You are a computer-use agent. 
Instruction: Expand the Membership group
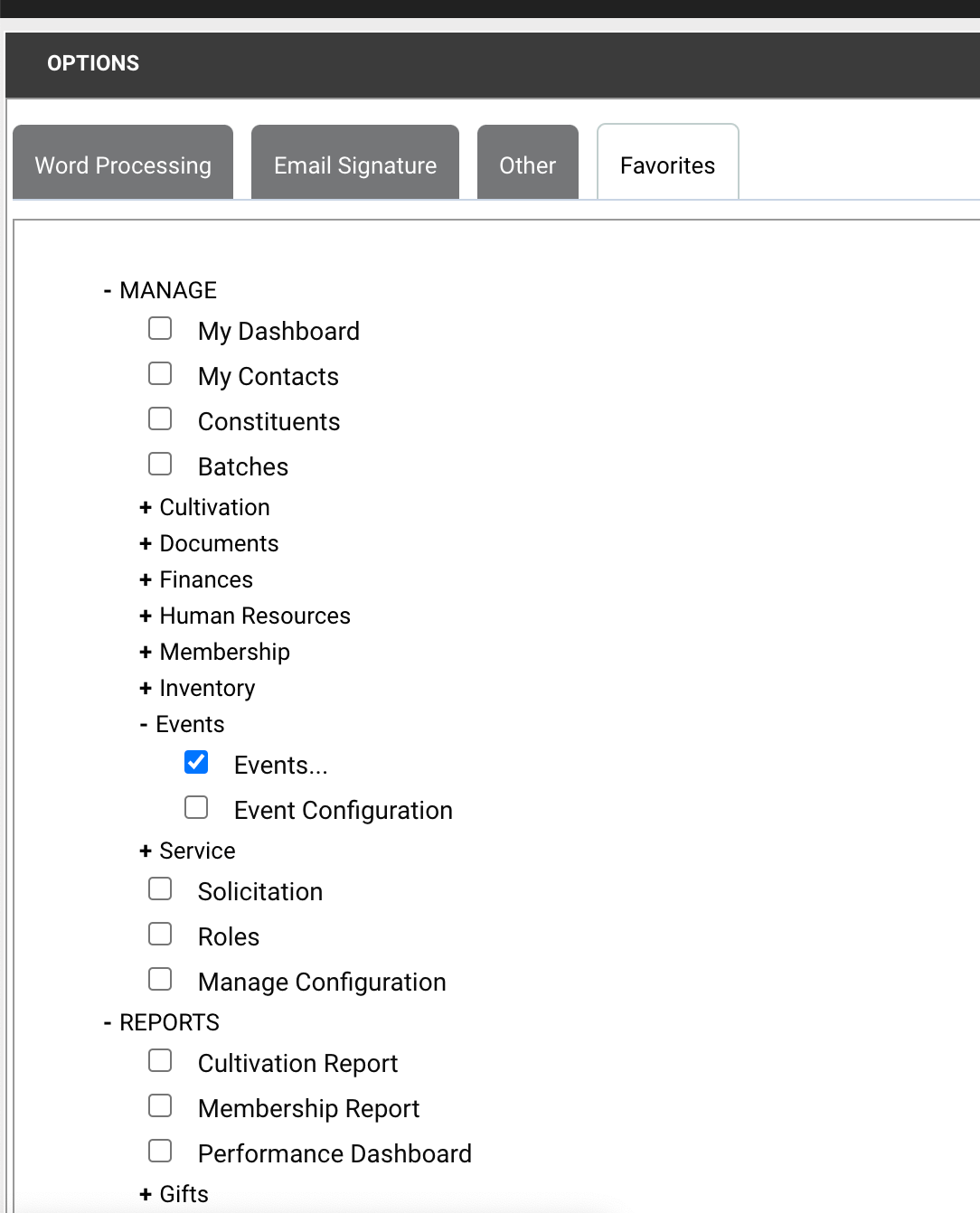(145, 653)
